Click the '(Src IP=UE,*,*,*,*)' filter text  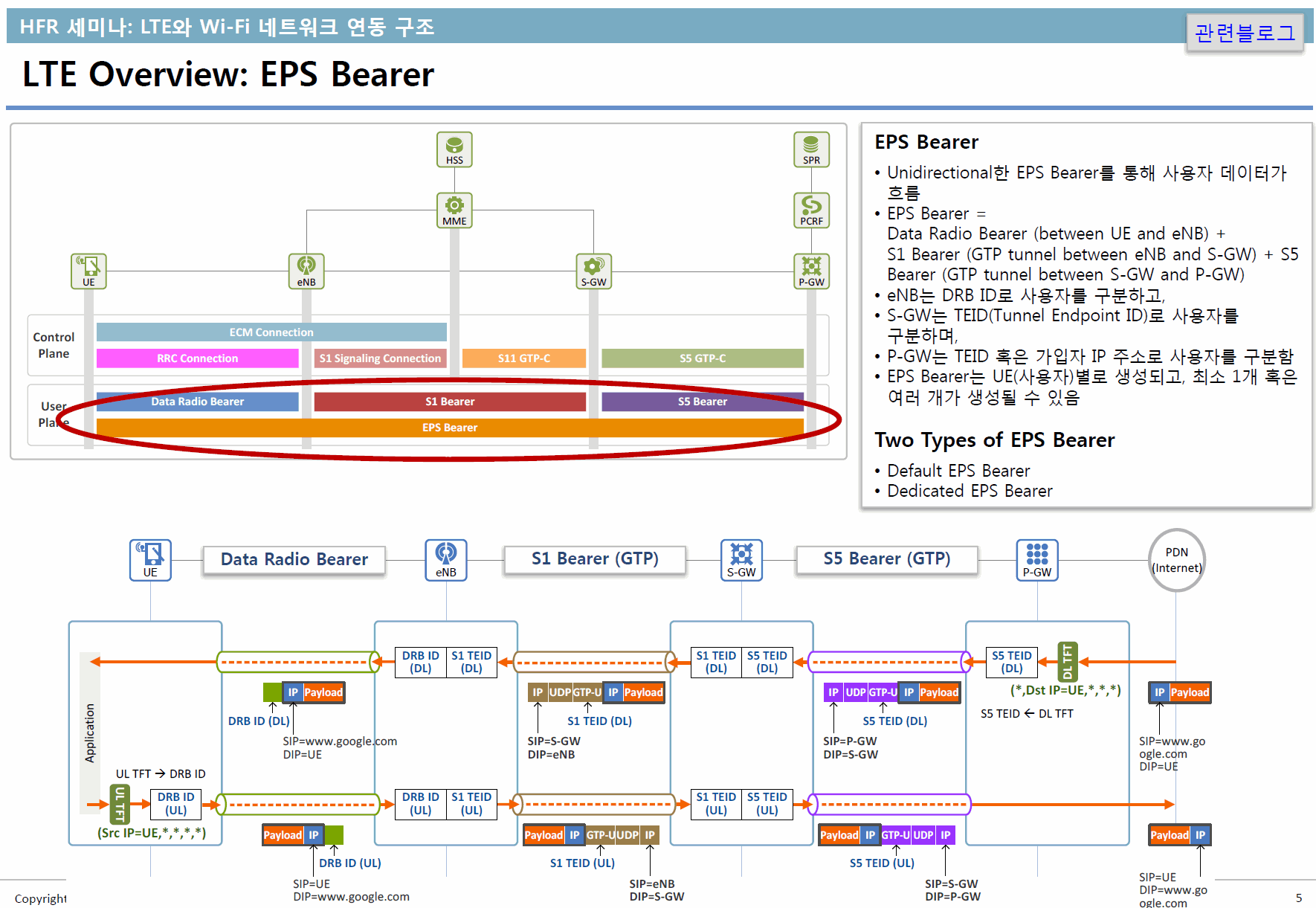152,833
